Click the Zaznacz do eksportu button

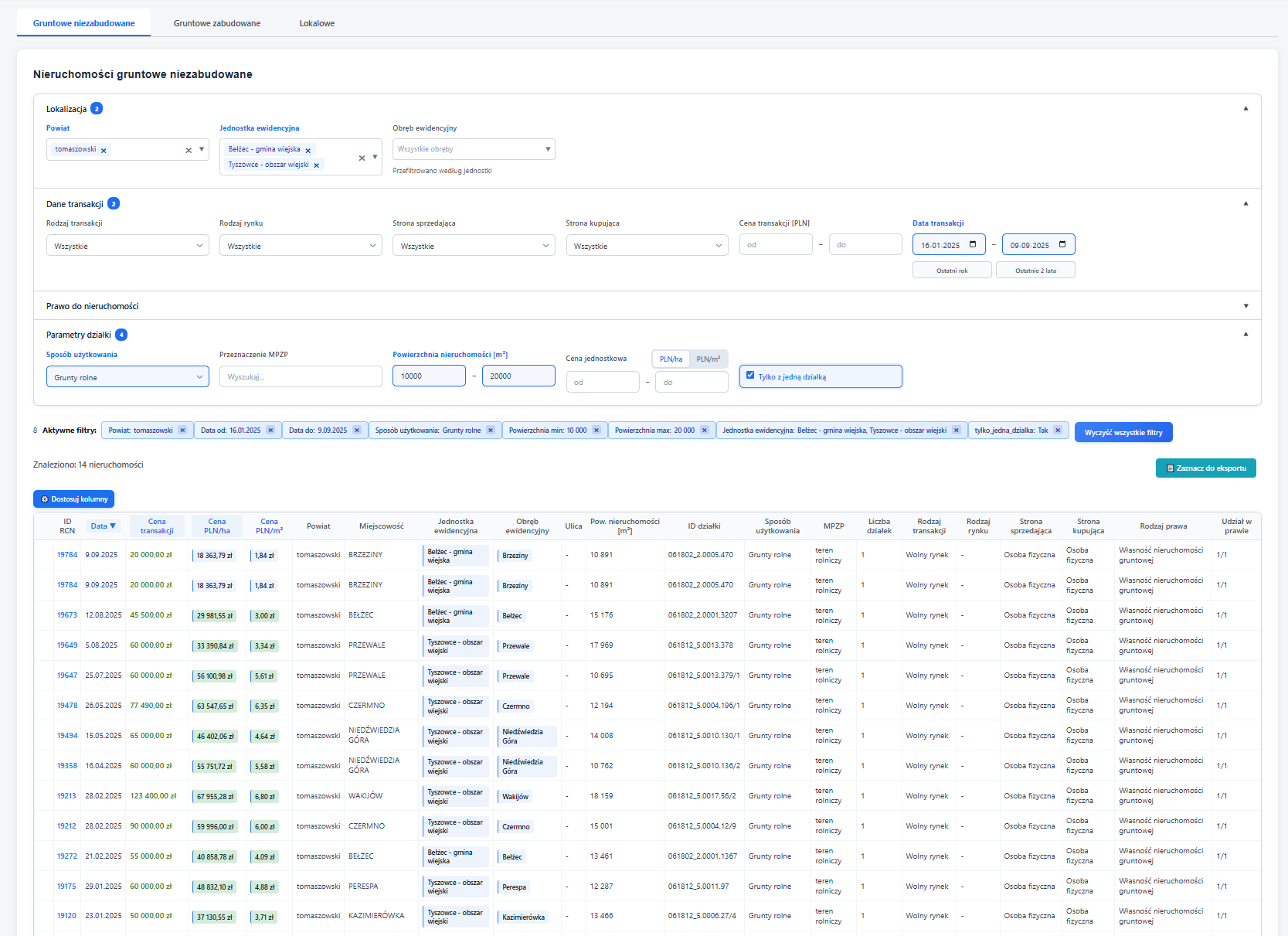click(x=1205, y=468)
